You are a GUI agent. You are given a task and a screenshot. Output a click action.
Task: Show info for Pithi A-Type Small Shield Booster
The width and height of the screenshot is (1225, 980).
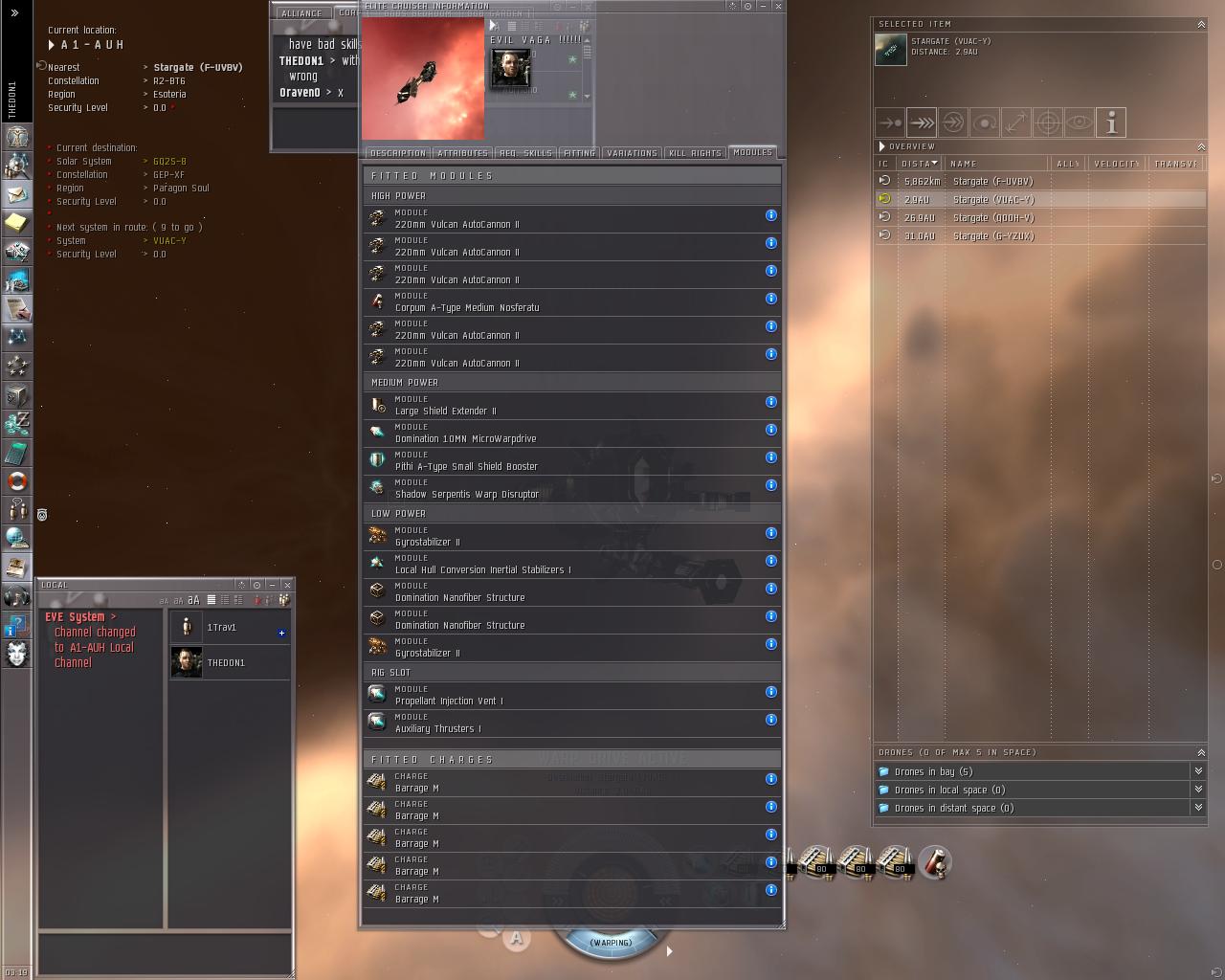pyautogui.click(x=770, y=457)
